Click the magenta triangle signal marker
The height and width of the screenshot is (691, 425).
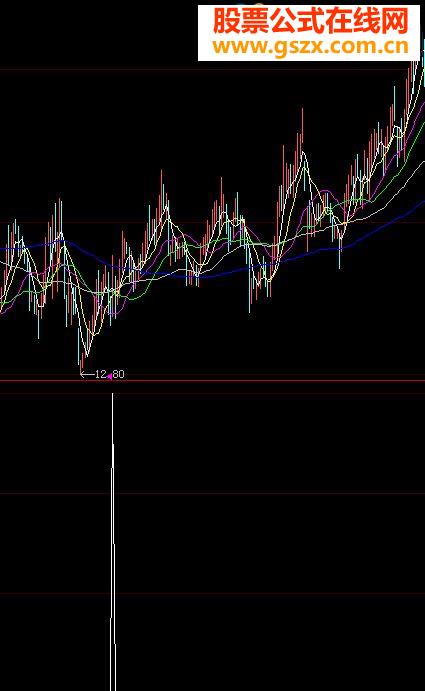pos(109,376)
